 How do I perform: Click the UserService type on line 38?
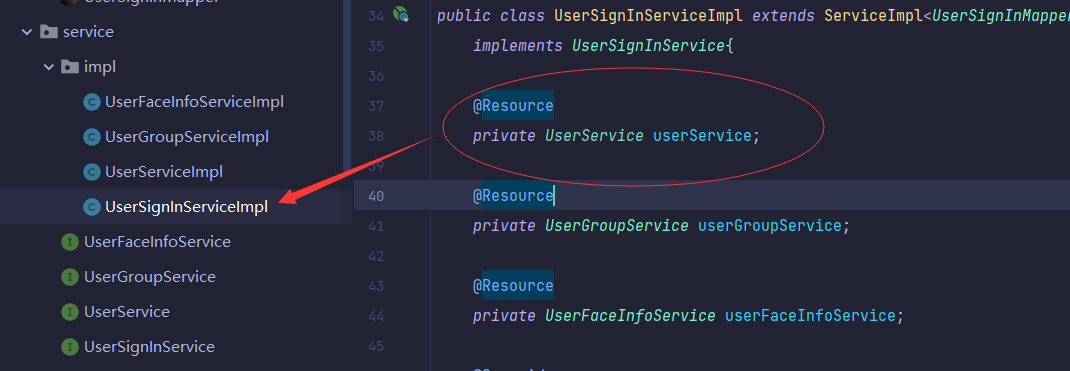click(594, 136)
